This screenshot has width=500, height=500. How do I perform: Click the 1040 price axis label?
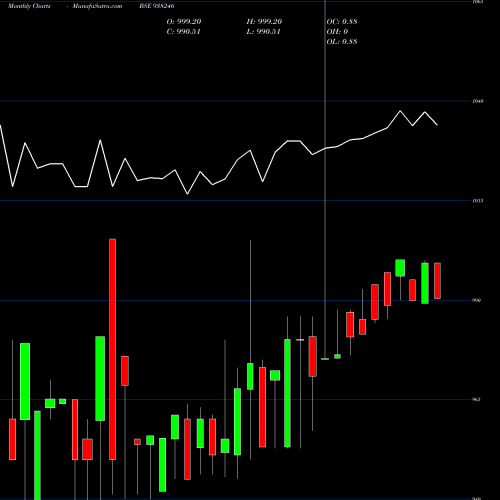pos(478,101)
